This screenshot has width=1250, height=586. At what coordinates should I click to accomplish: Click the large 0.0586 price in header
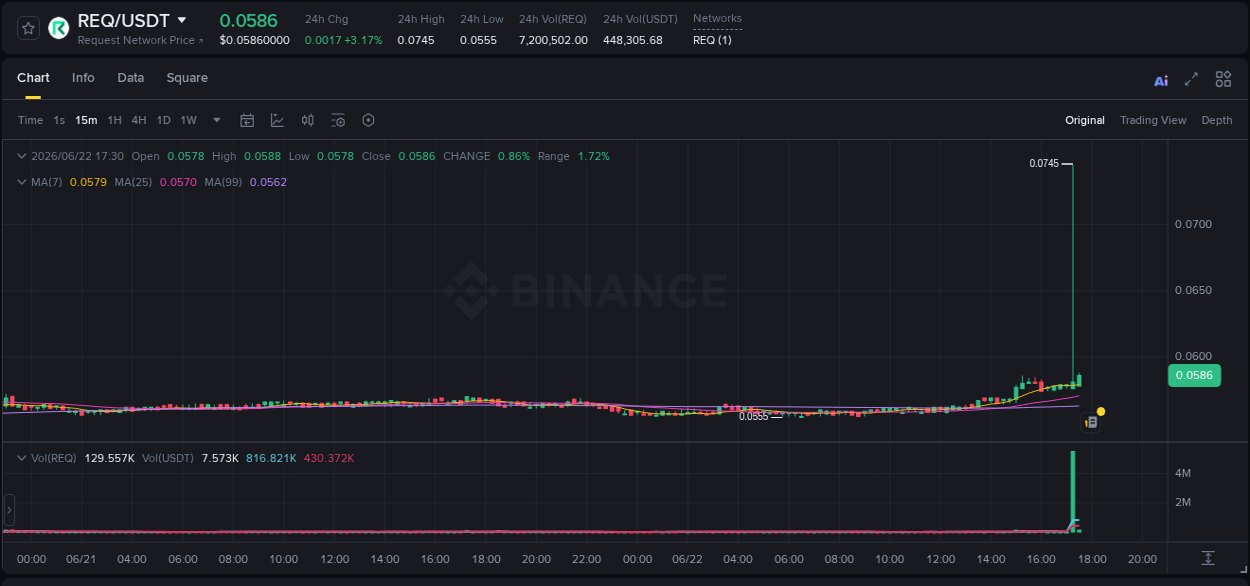[249, 21]
